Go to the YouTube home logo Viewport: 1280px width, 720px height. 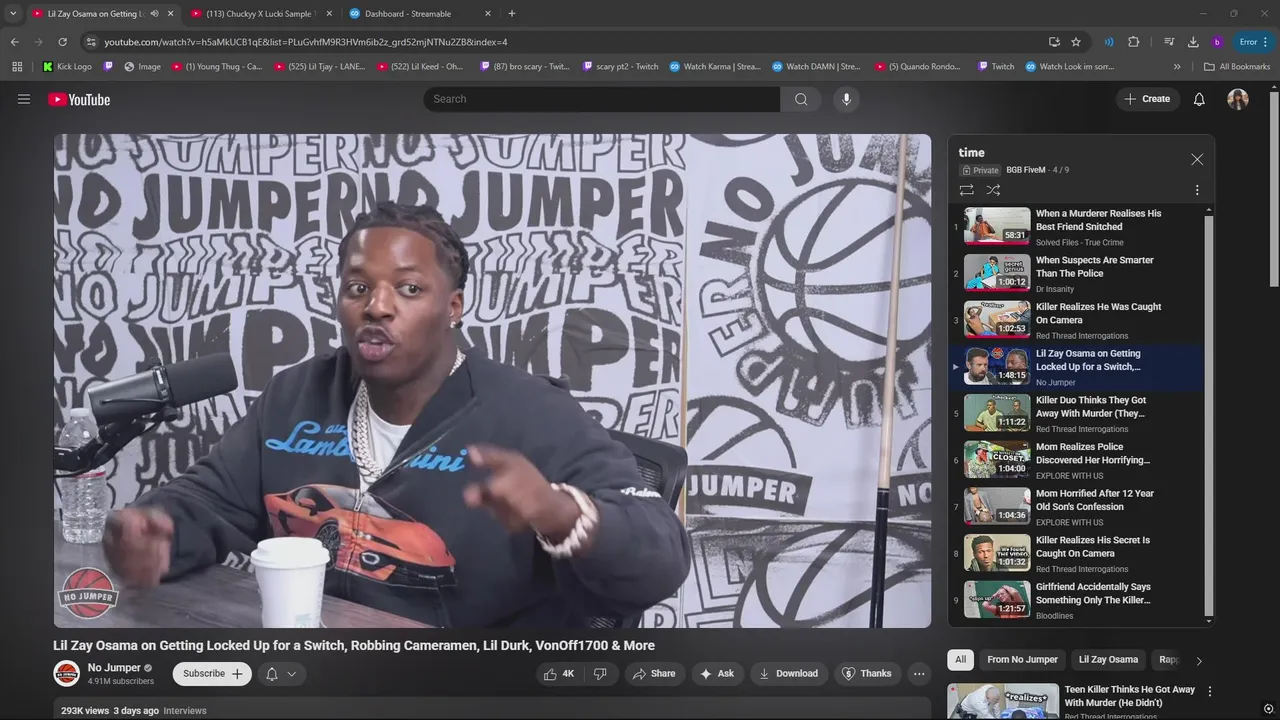coord(79,99)
